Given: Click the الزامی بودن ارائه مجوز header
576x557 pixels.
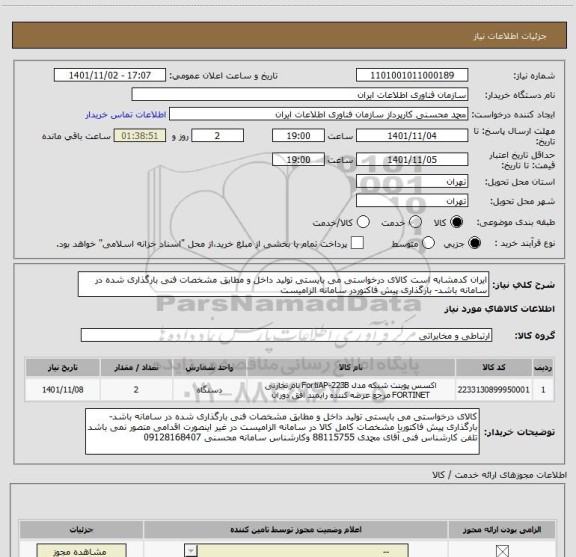Looking at the screenshot, I should pos(502,530).
